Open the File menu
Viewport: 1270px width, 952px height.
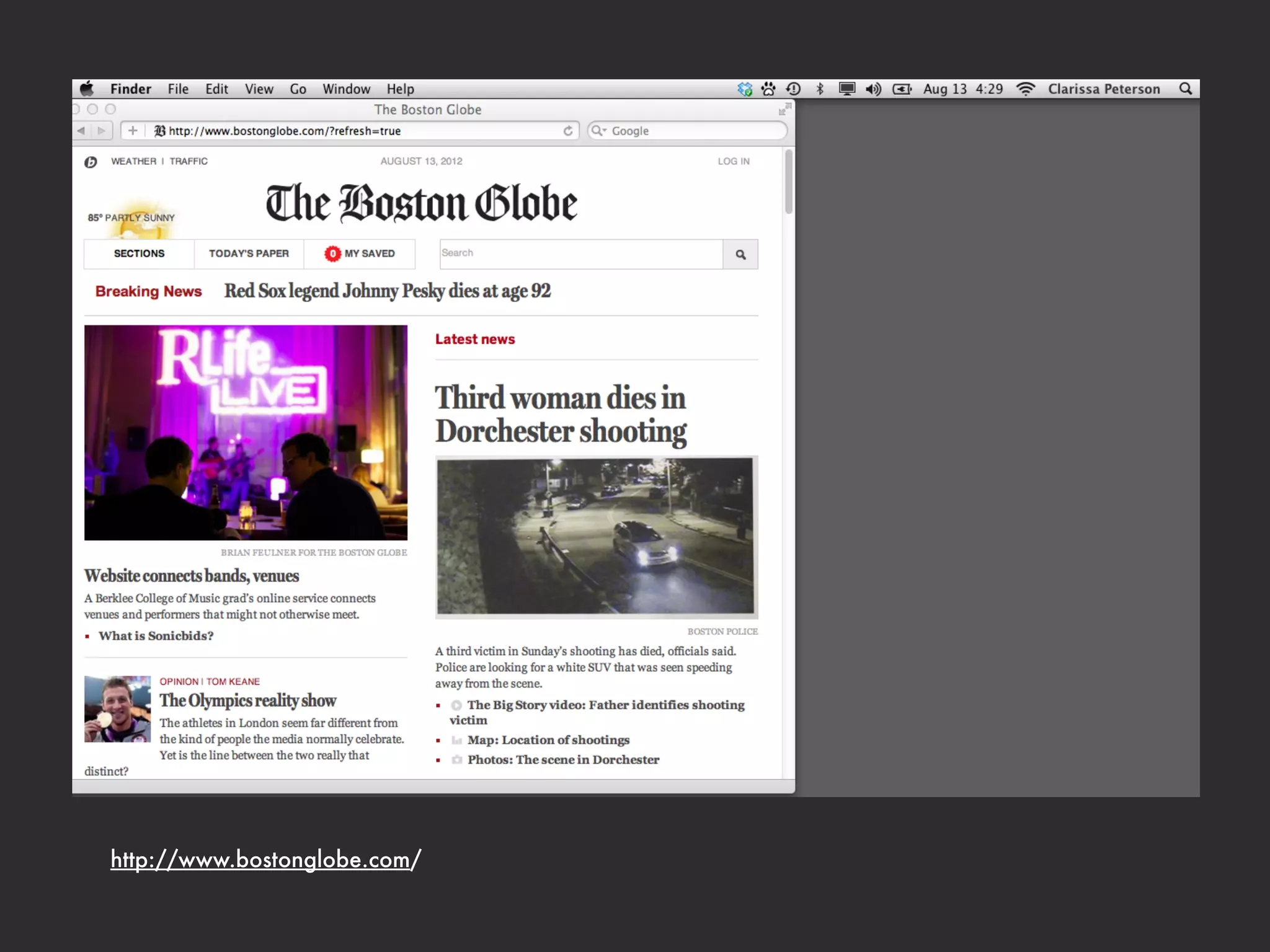178,89
